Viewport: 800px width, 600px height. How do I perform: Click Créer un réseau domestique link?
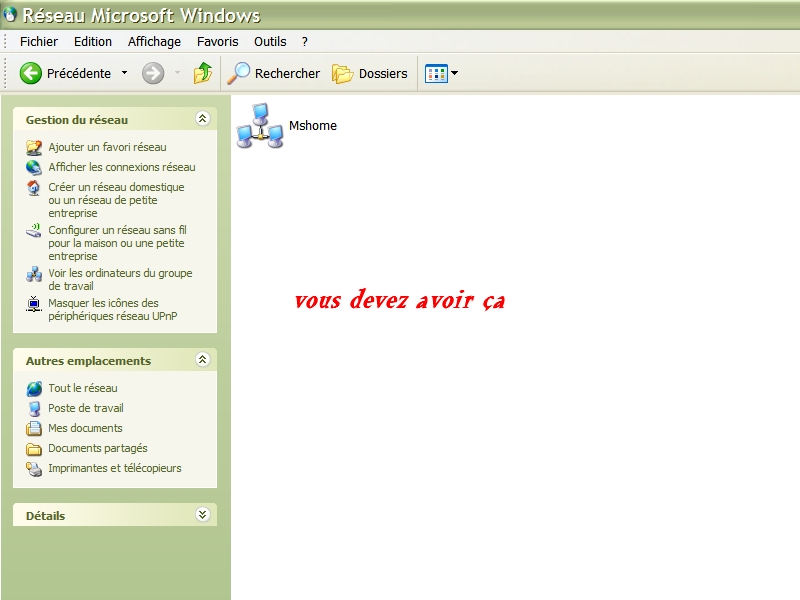(x=116, y=200)
